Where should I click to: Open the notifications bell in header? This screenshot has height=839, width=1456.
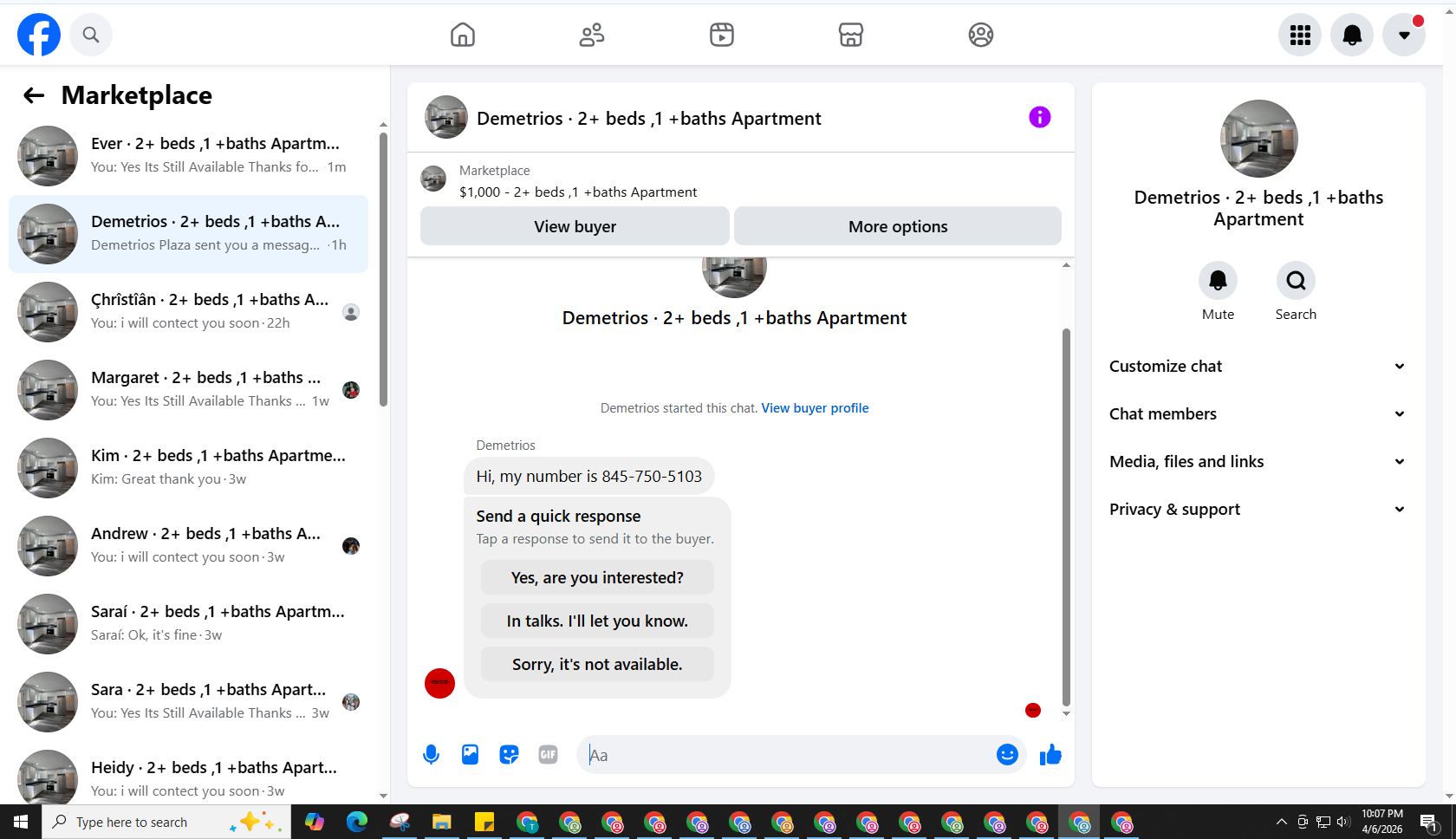coord(1352,35)
